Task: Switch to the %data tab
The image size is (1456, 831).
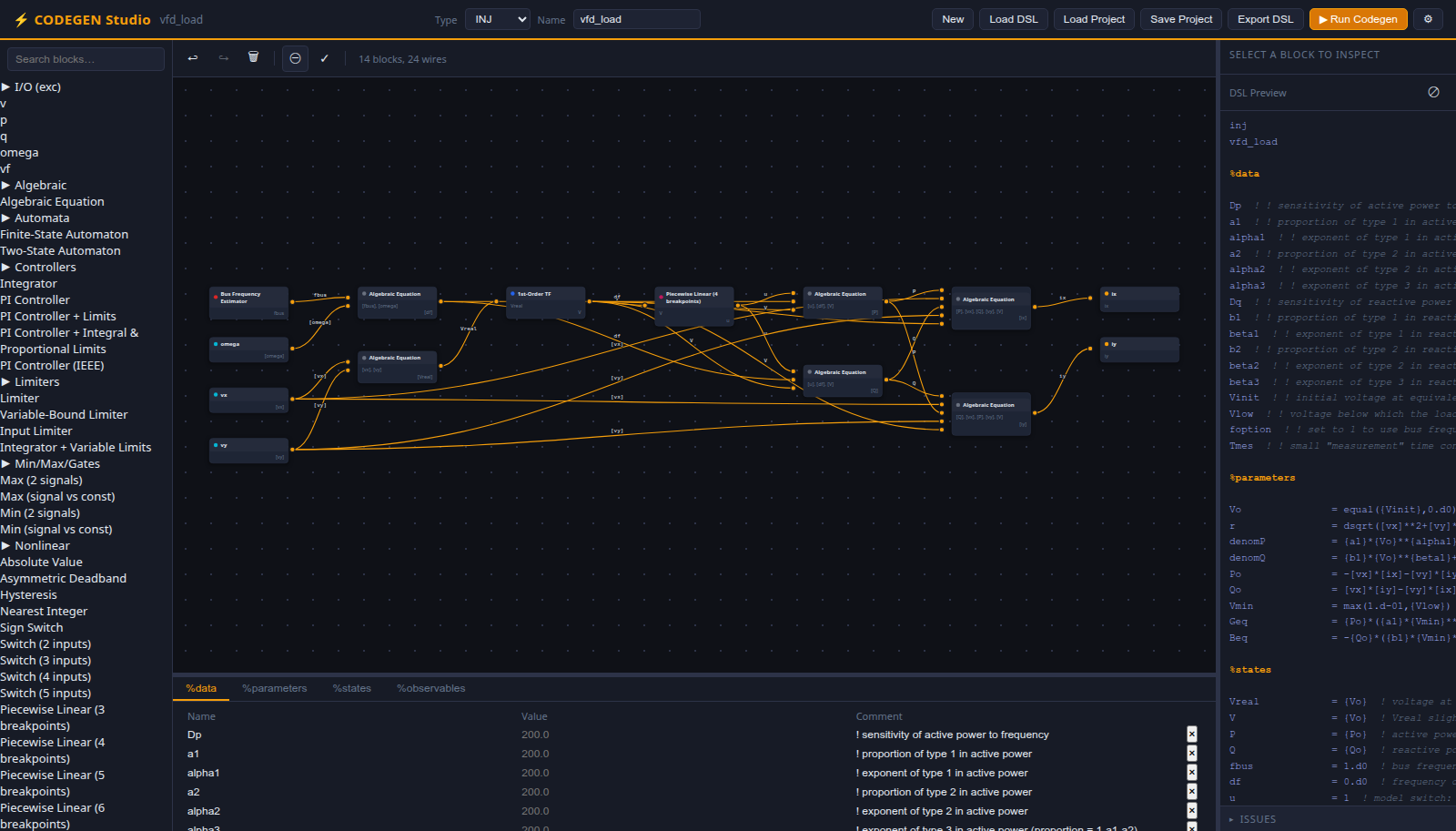Action: pos(201,688)
